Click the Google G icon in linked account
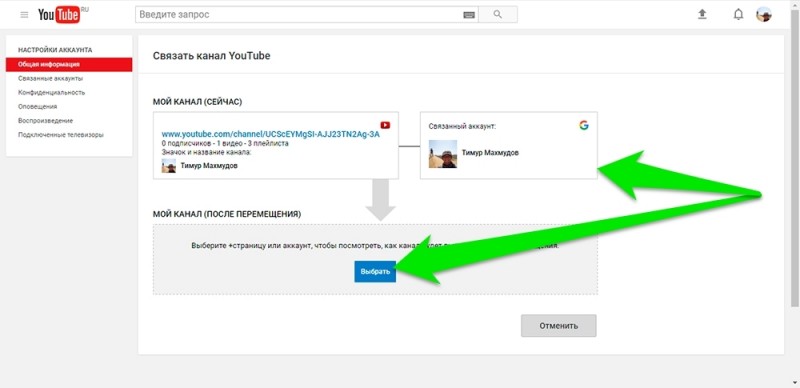800x388 pixels. pyautogui.click(x=584, y=125)
